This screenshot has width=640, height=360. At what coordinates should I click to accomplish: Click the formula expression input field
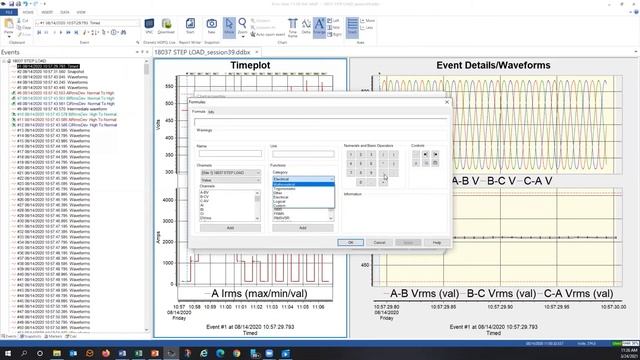pyautogui.click(x=320, y=122)
